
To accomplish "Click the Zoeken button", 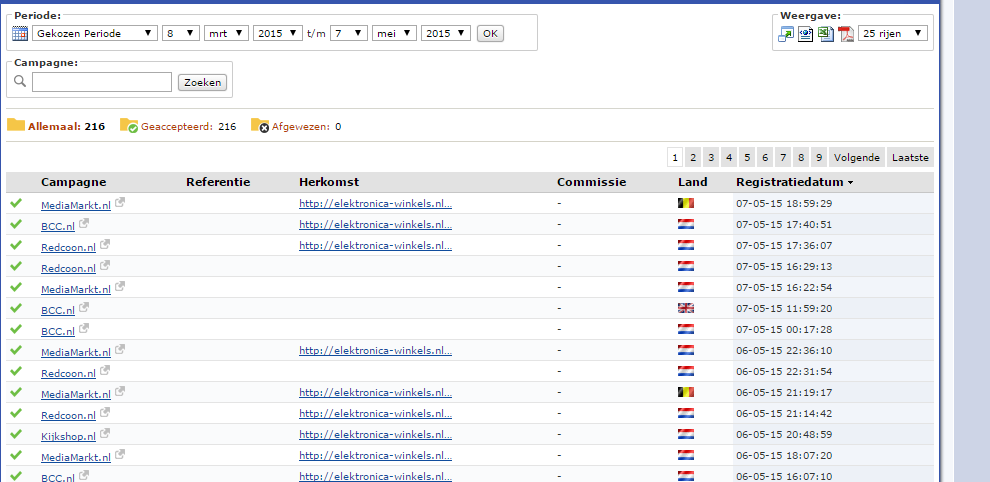I will point(202,82).
